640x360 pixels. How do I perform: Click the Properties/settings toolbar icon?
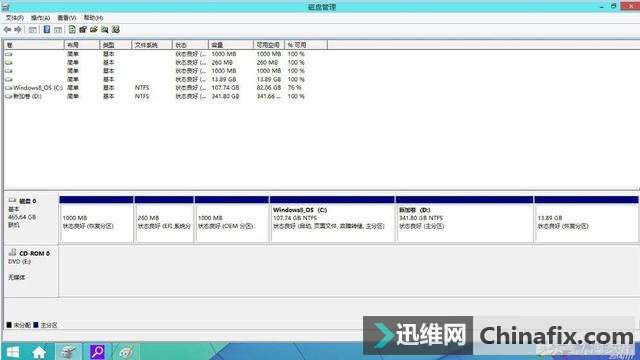83,29
